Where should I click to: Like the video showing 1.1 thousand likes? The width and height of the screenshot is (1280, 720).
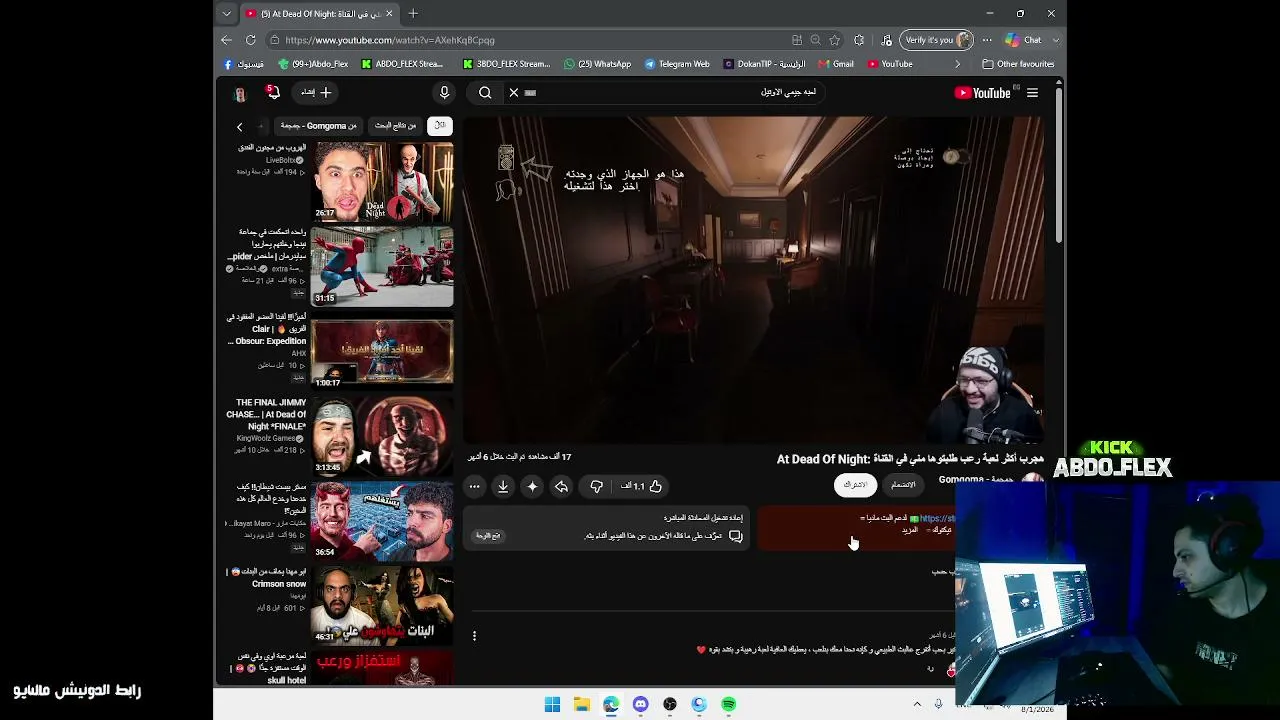[x=641, y=486]
